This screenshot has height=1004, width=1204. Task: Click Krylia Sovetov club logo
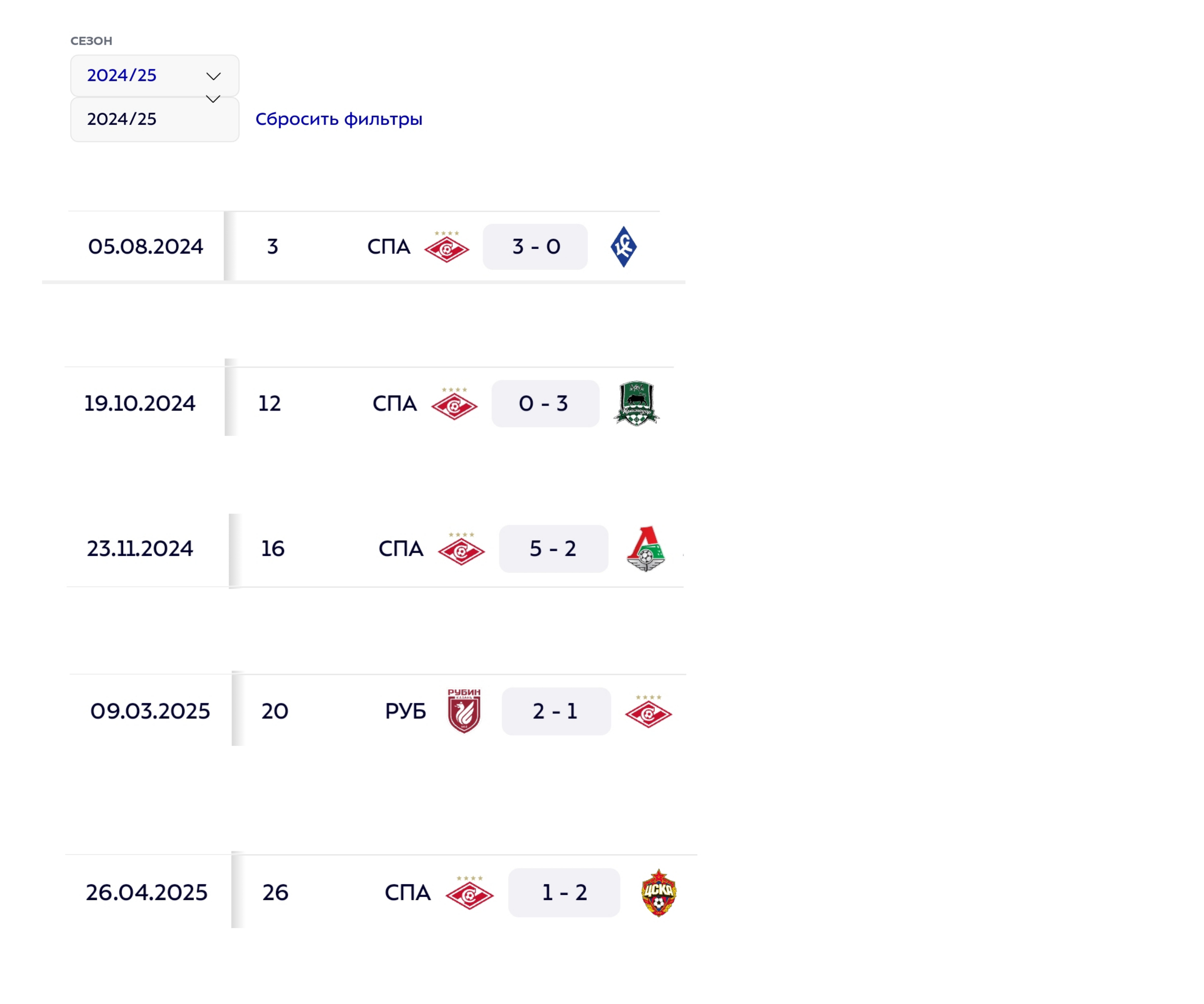[x=623, y=247]
